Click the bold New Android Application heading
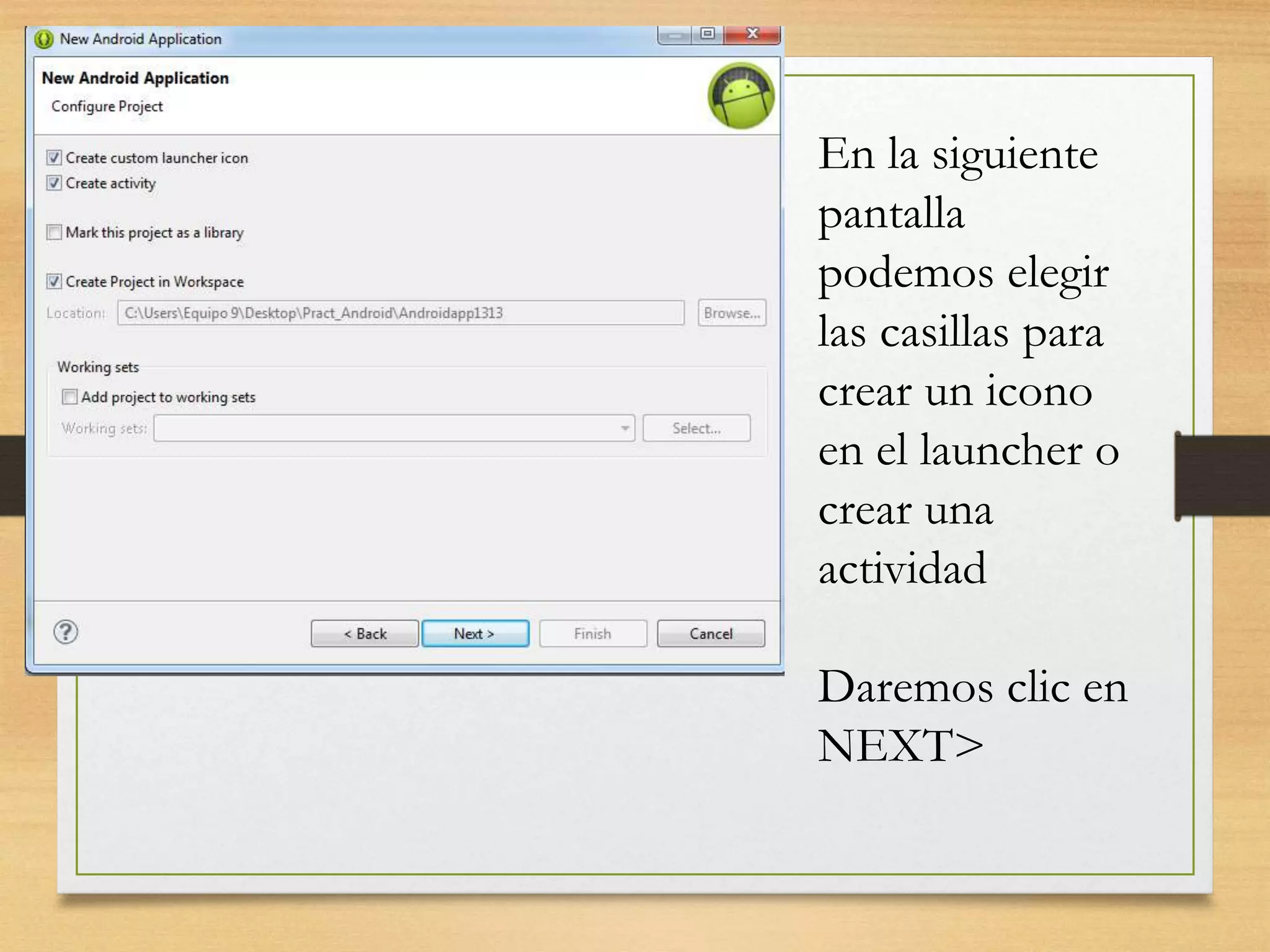The width and height of the screenshot is (1270, 952). (135, 78)
